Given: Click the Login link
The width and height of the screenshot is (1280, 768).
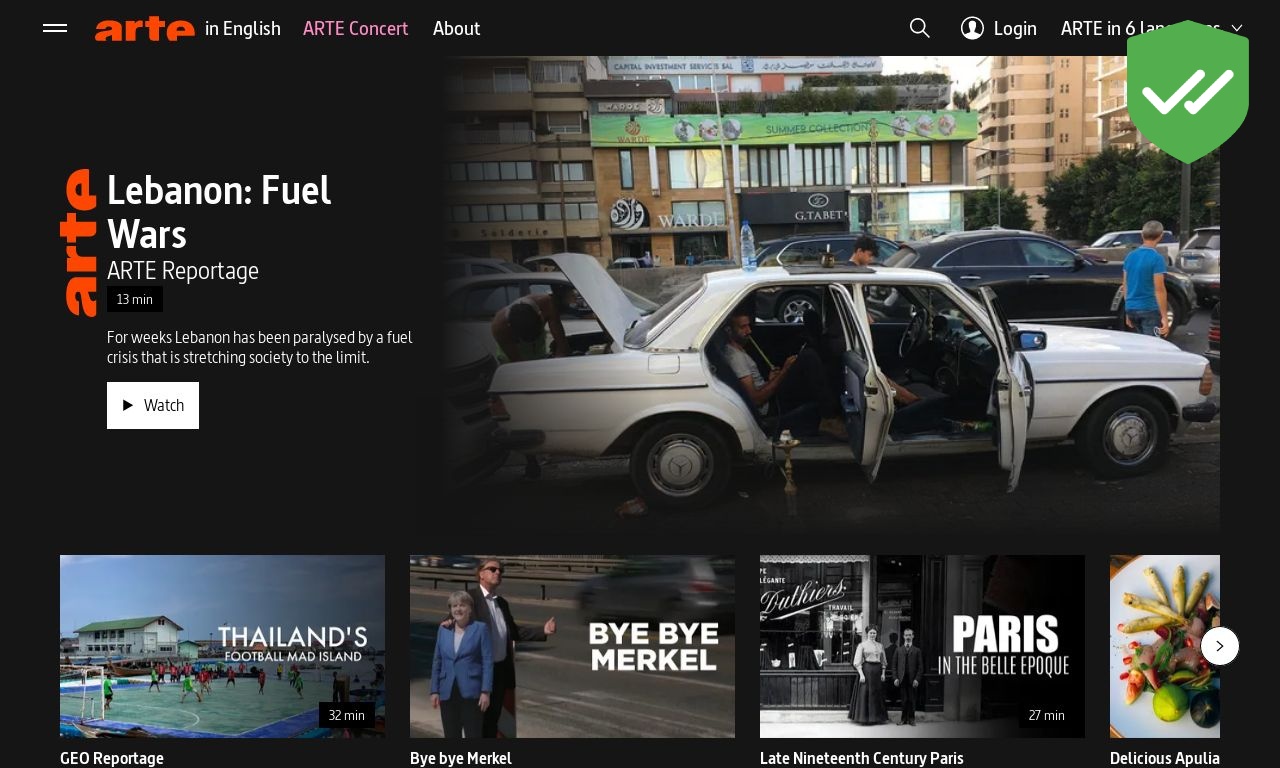Looking at the screenshot, I should pos(1015,28).
